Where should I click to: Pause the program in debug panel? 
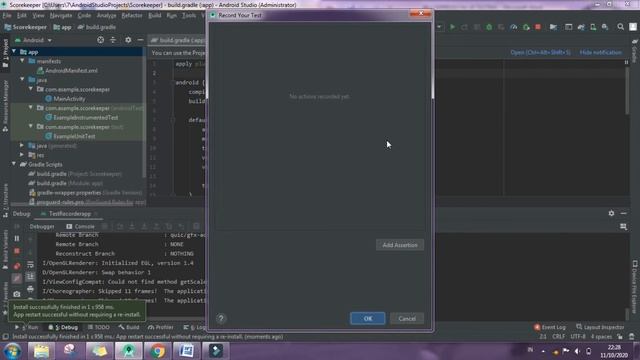click(x=17, y=238)
